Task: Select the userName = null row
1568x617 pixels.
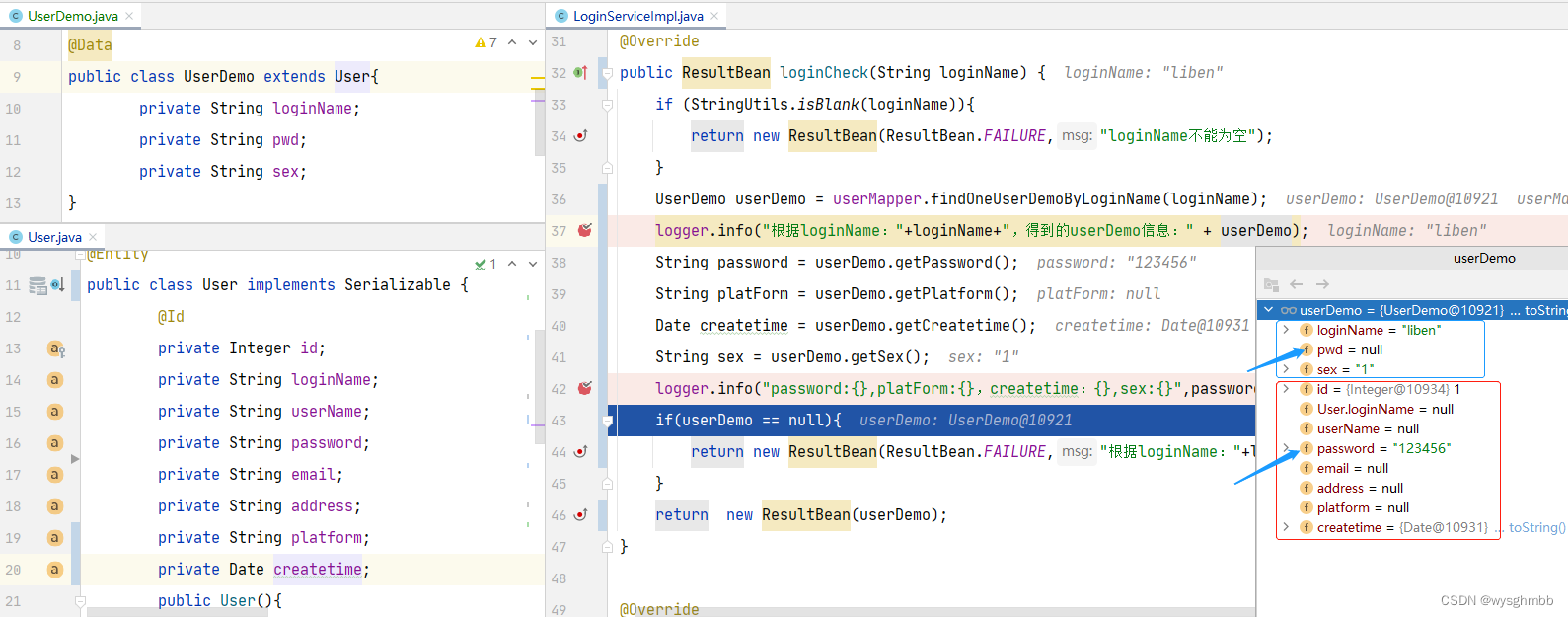Action: 1413,428
